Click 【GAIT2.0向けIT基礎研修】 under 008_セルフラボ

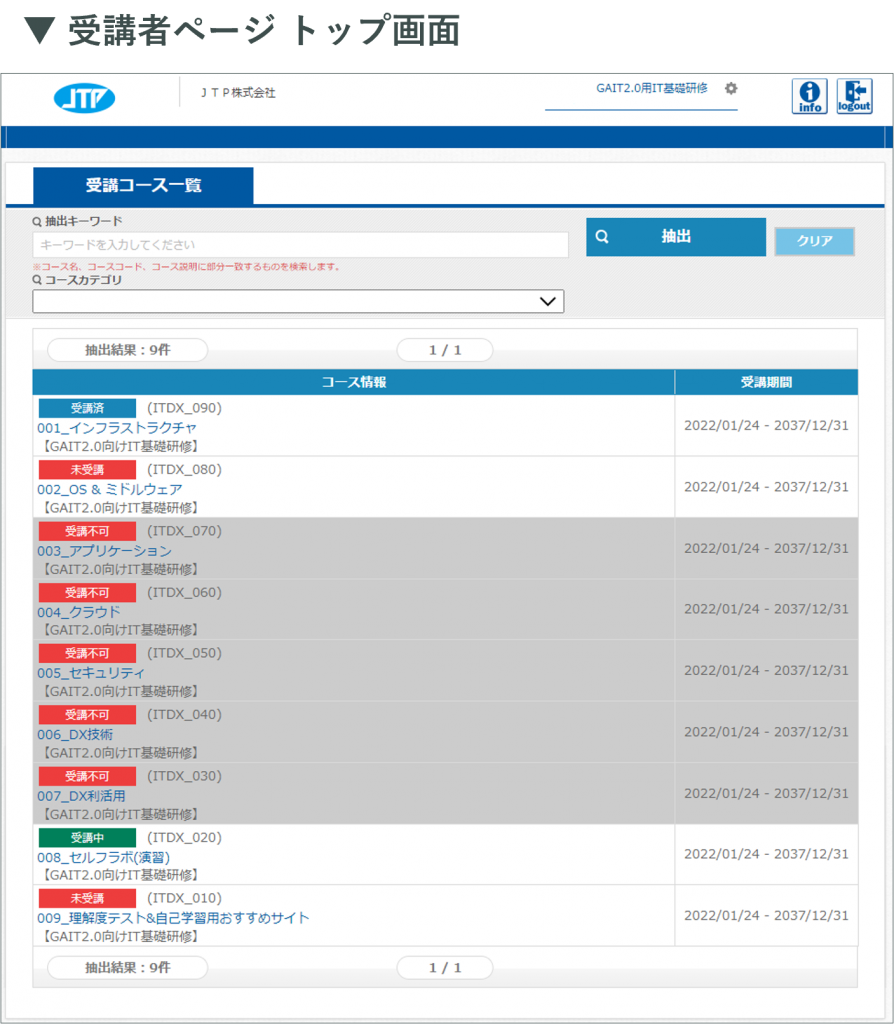point(119,875)
